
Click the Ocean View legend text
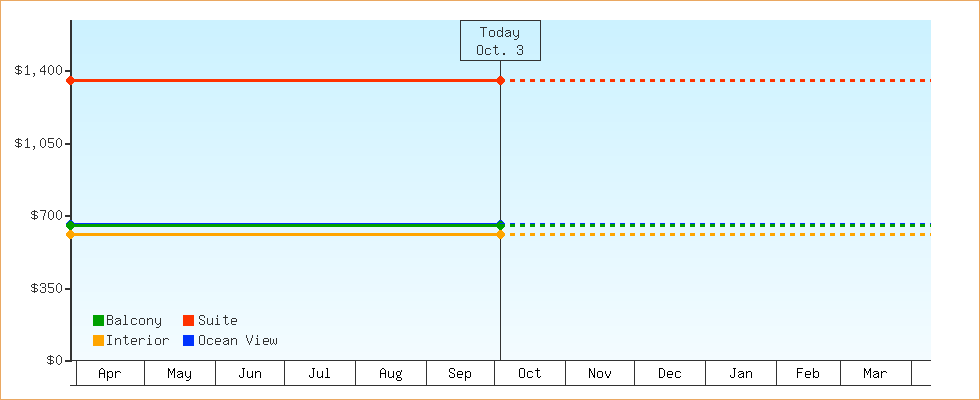click(x=238, y=341)
